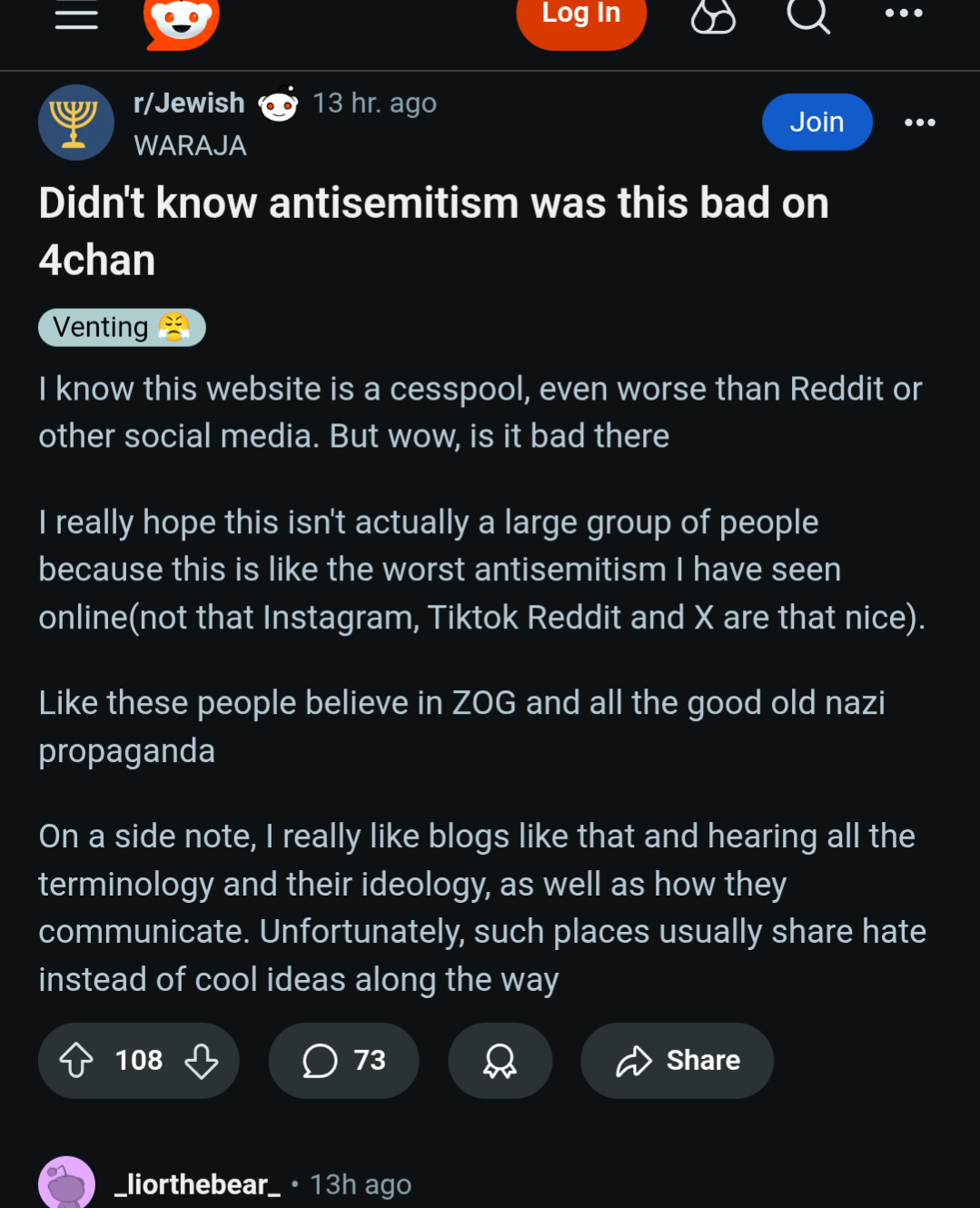Open the top bar three-dot menu
The width and height of the screenshot is (980, 1208).
pyautogui.click(x=904, y=14)
